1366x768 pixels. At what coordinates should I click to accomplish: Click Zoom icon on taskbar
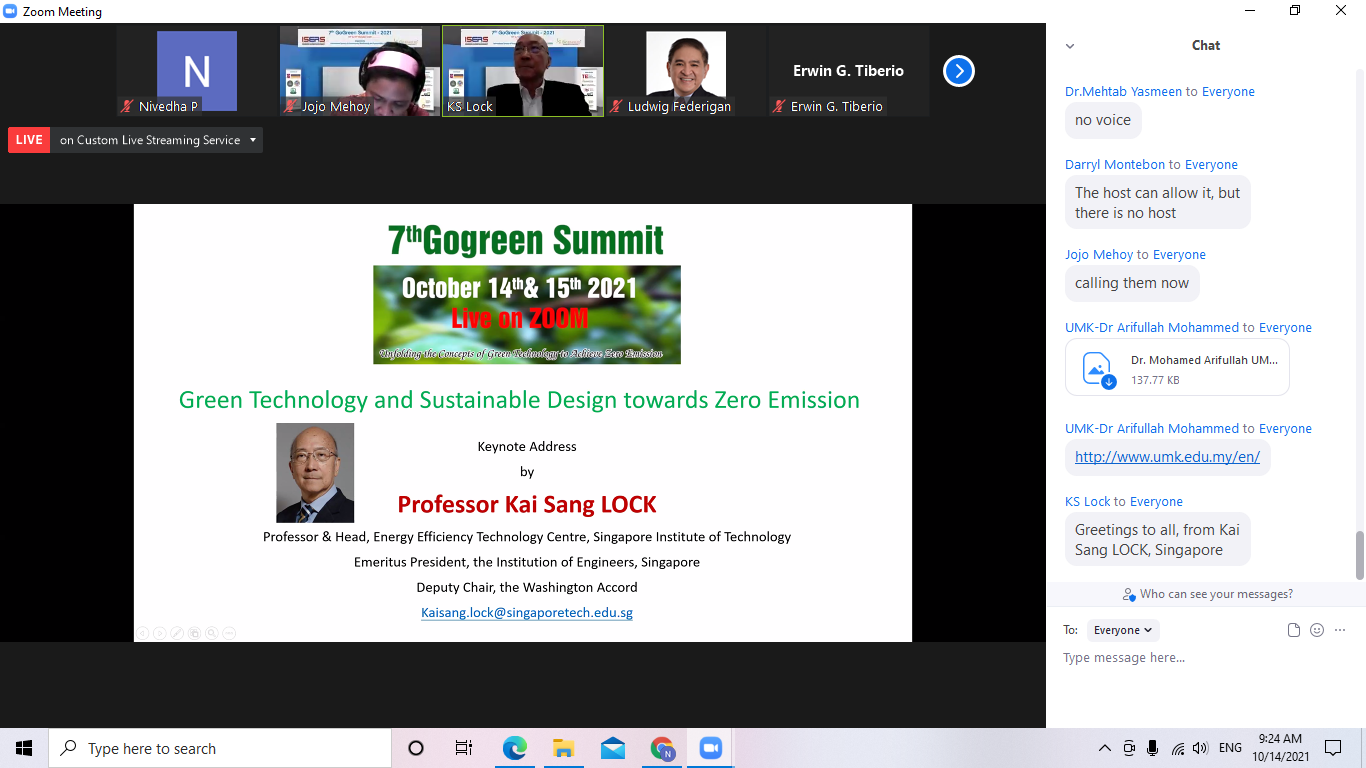(710, 748)
